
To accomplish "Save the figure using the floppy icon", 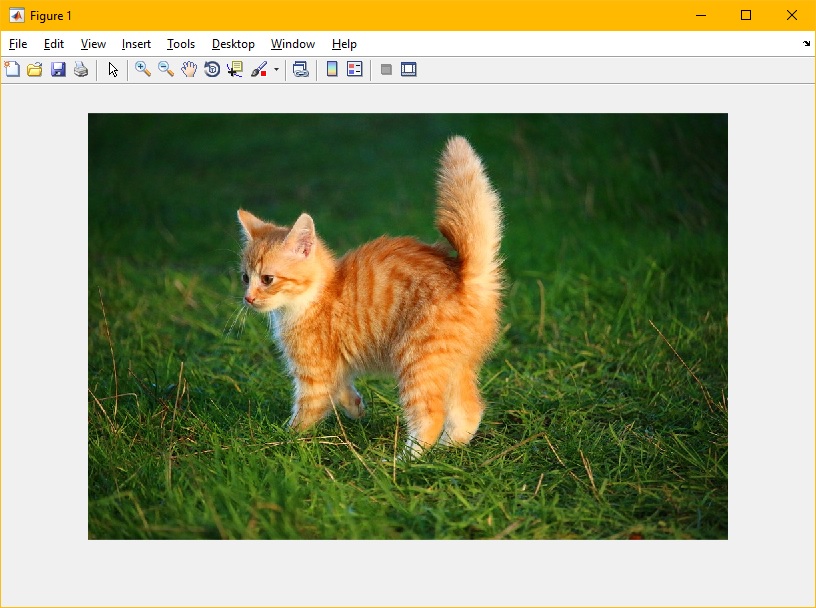I will point(58,70).
